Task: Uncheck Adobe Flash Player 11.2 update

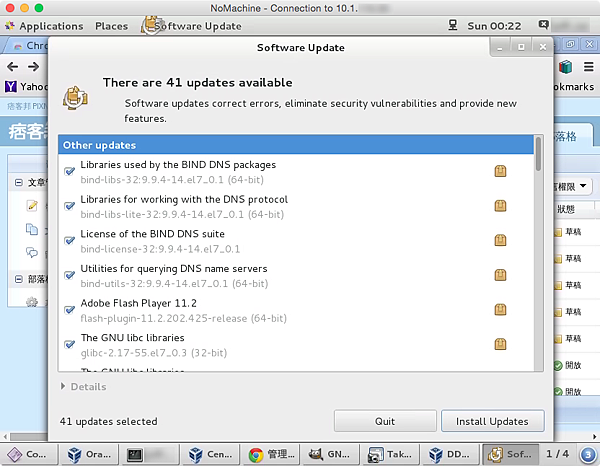Action: (x=69, y=310)
